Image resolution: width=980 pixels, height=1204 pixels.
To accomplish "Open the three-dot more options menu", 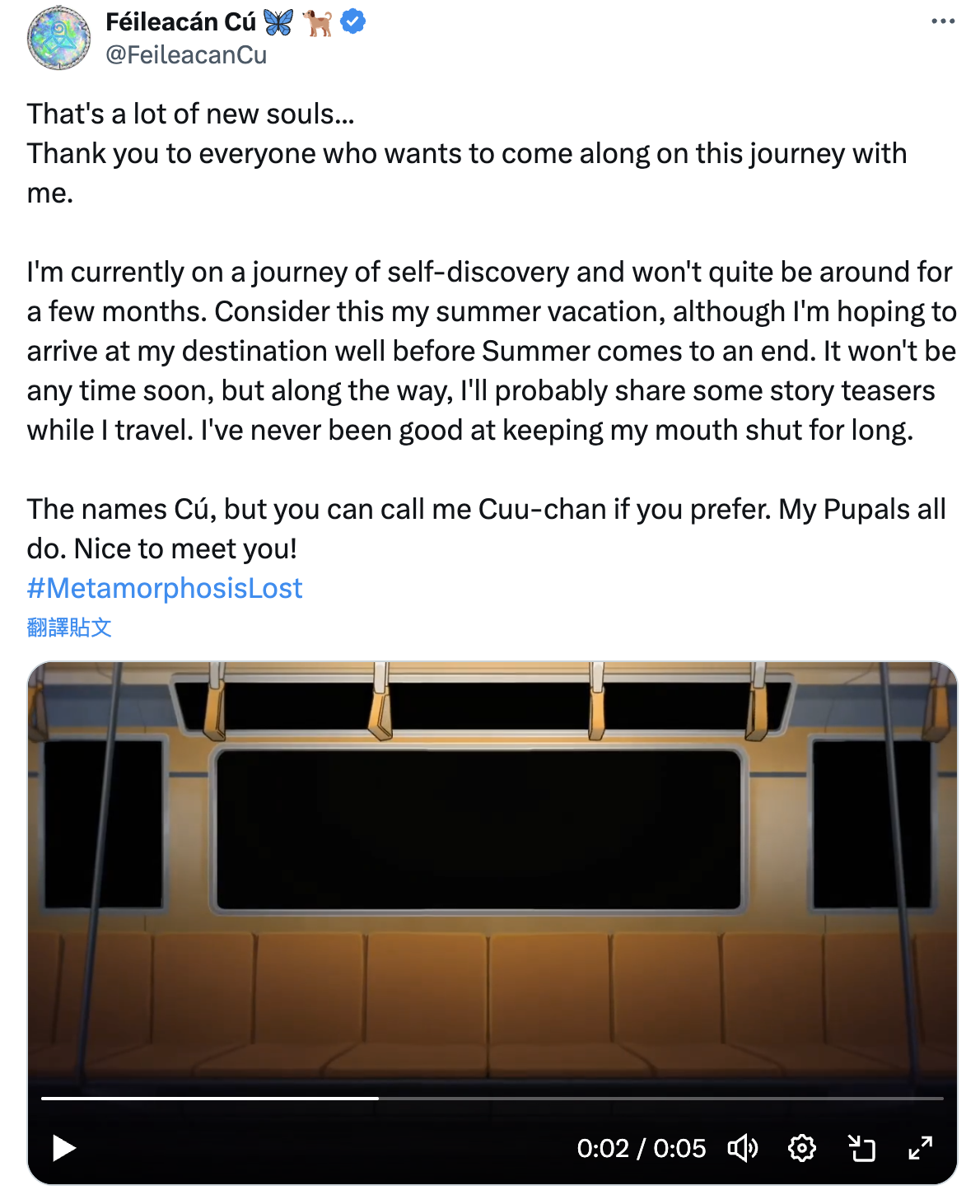I will tap(943, 21).
